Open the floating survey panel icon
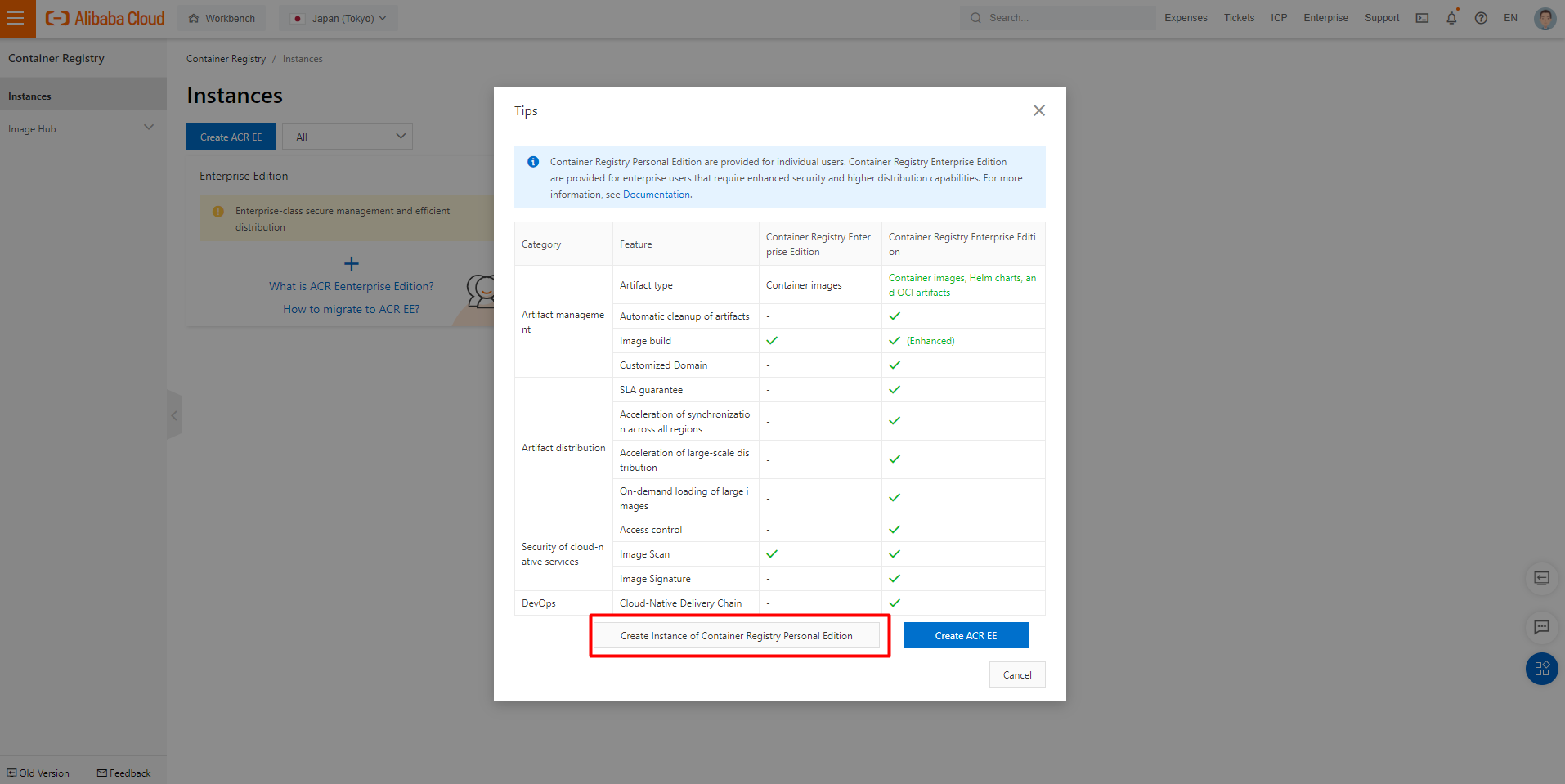Screen dimensions: 1565x784 click(x=1542, y=579)
